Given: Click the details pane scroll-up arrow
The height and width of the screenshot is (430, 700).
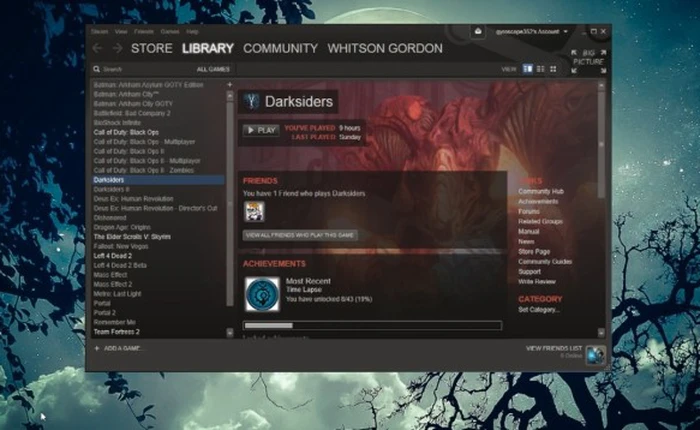Looking at the screenshot, I should (601, 85).
